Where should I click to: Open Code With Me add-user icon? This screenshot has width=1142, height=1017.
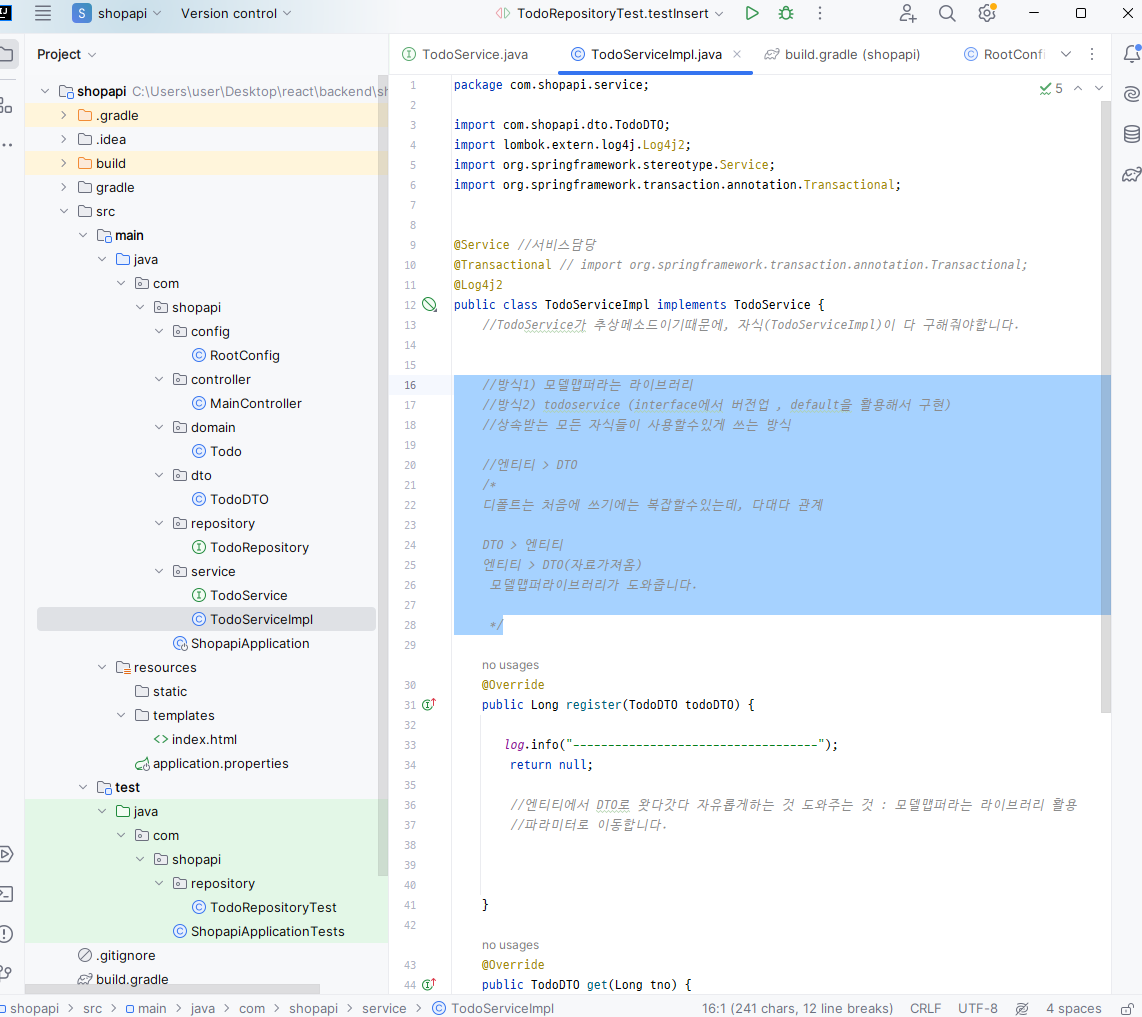tap(907, 13)
